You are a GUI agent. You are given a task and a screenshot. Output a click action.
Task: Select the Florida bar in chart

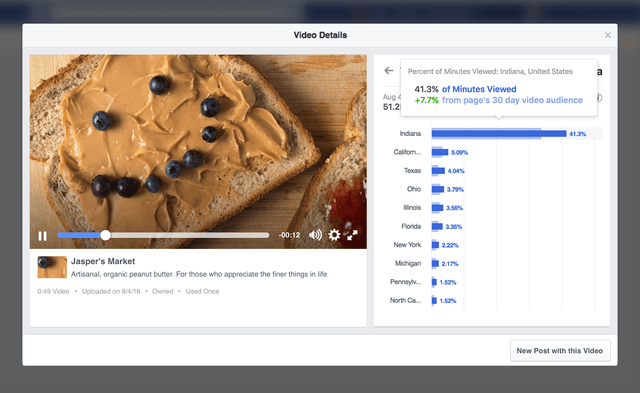(x=437, y=226)
